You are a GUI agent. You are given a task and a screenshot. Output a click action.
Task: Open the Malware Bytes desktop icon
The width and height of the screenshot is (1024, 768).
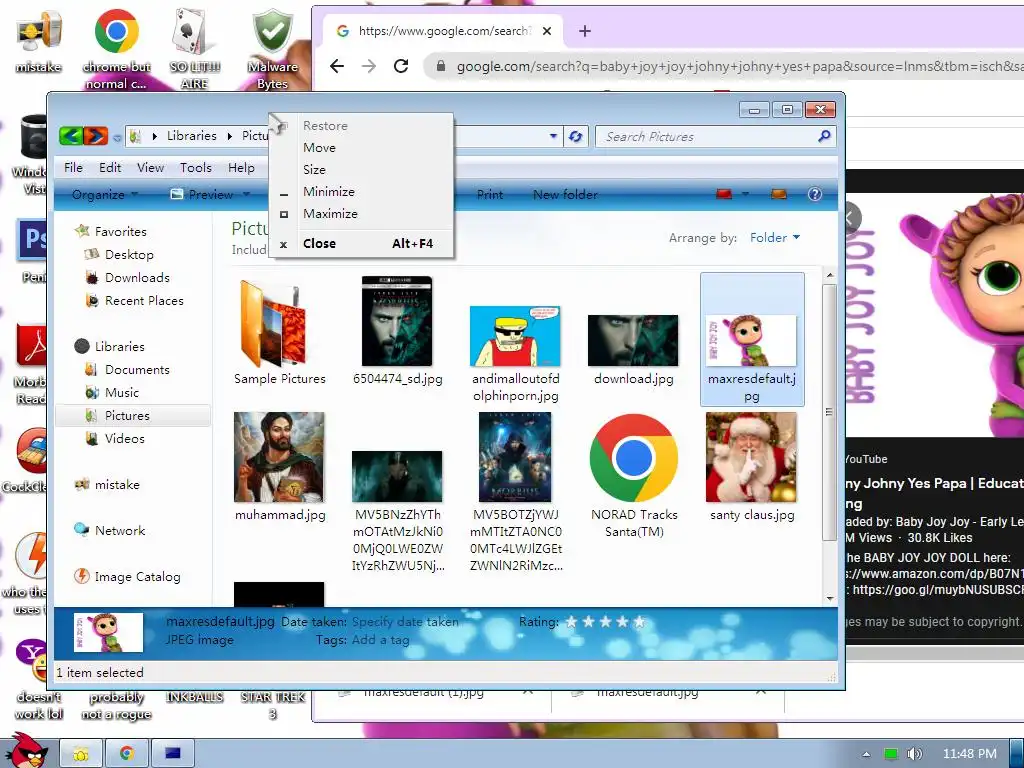(272, 49)
